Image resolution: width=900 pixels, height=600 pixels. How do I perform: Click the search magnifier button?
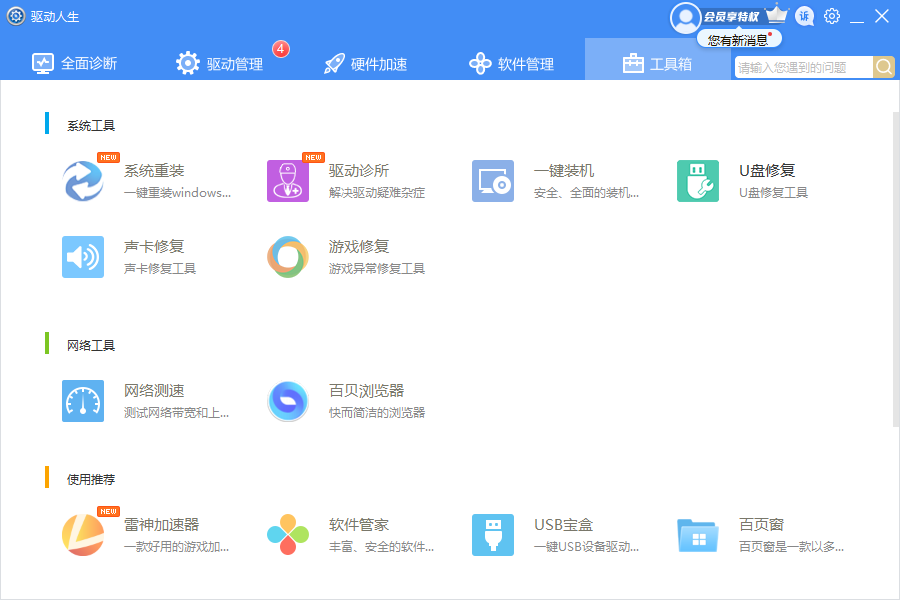[884, 67]
